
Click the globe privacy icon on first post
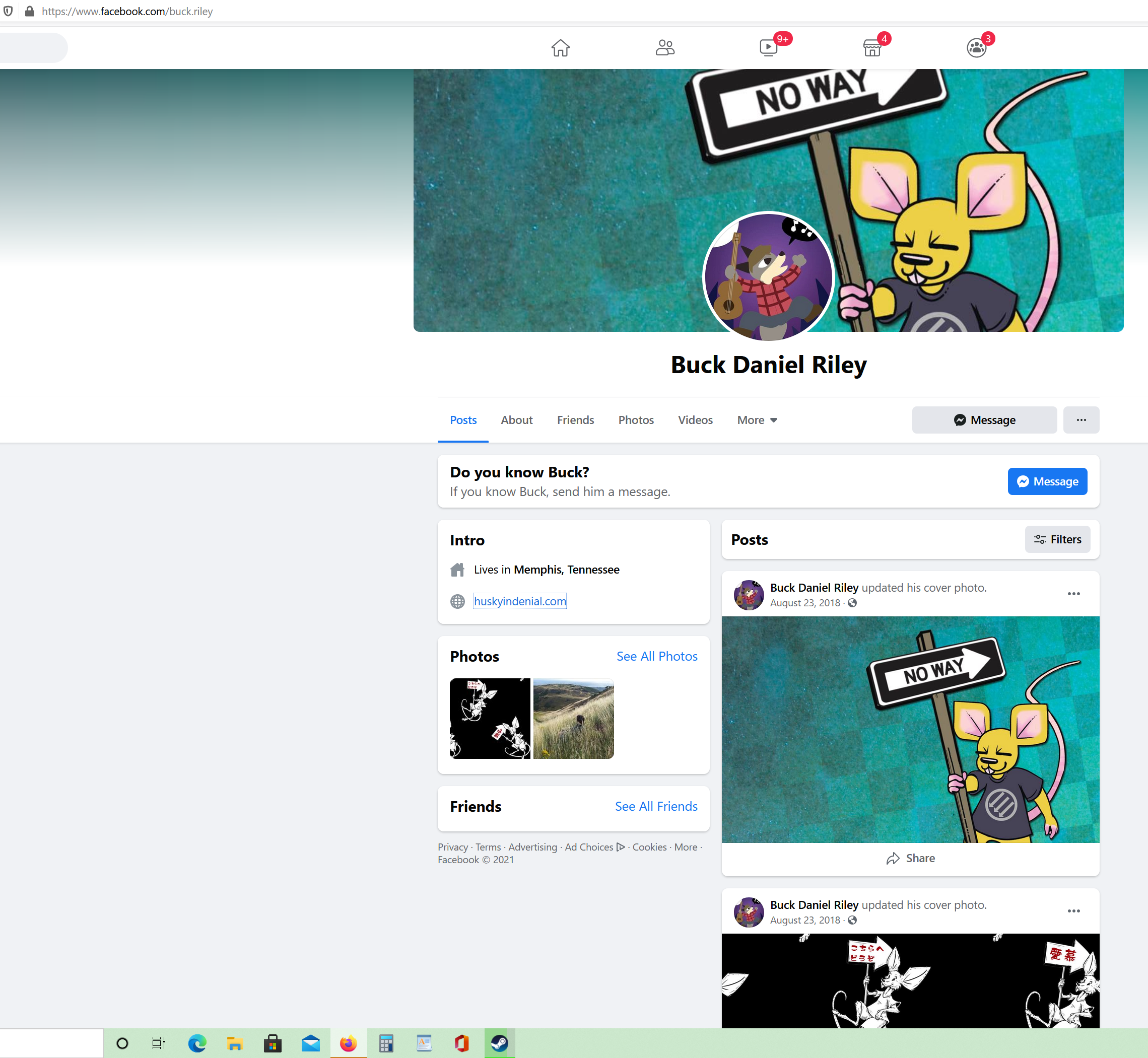coord(852,603)
